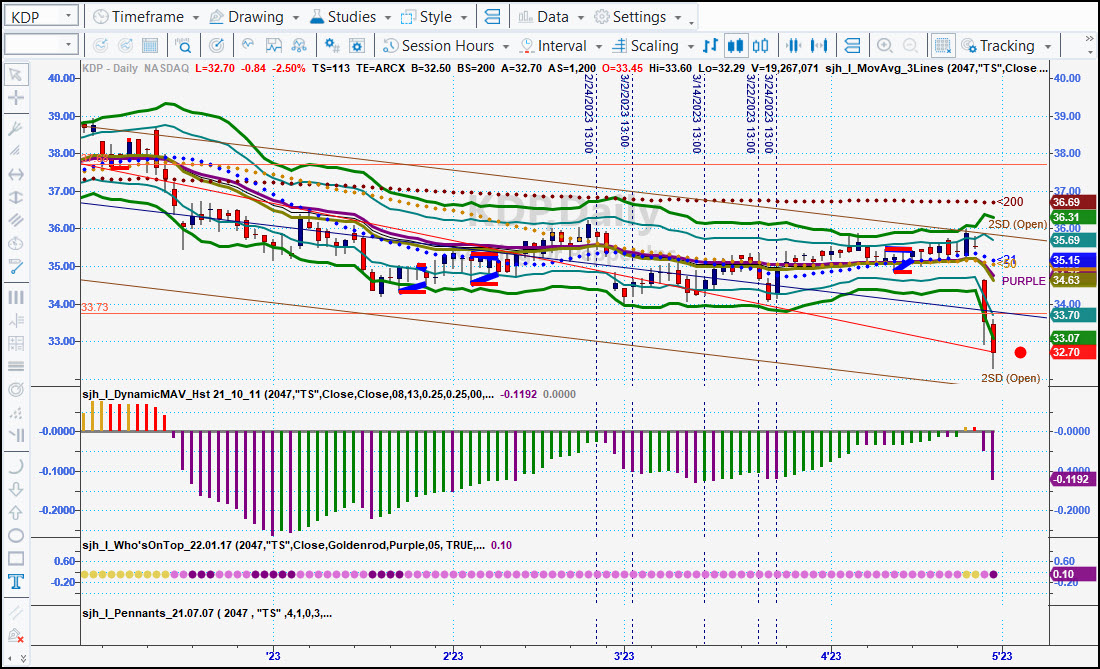Viewport: 1100px width, 669px height.
Task: Click the stacked panels icon beside Style
Action: (x=492, y=16)
